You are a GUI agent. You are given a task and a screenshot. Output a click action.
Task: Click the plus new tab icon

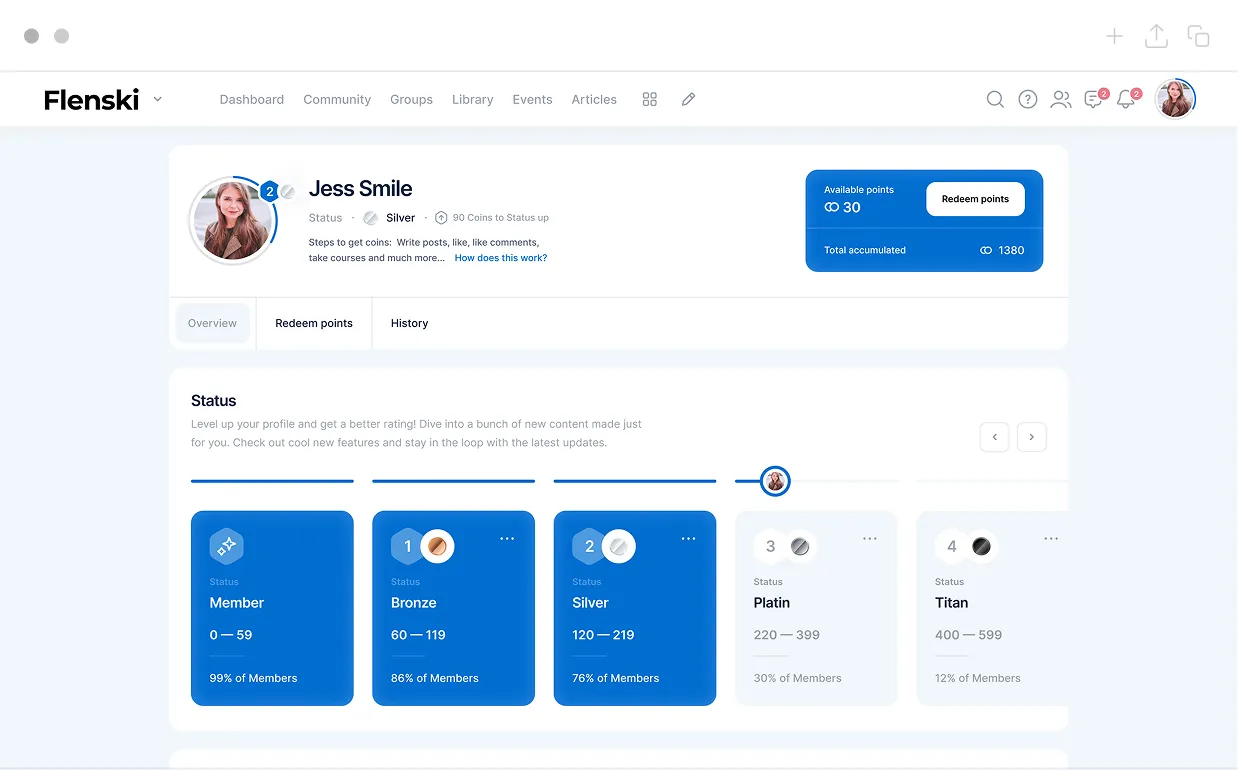pyautogui.click(x=1114, y=36)
